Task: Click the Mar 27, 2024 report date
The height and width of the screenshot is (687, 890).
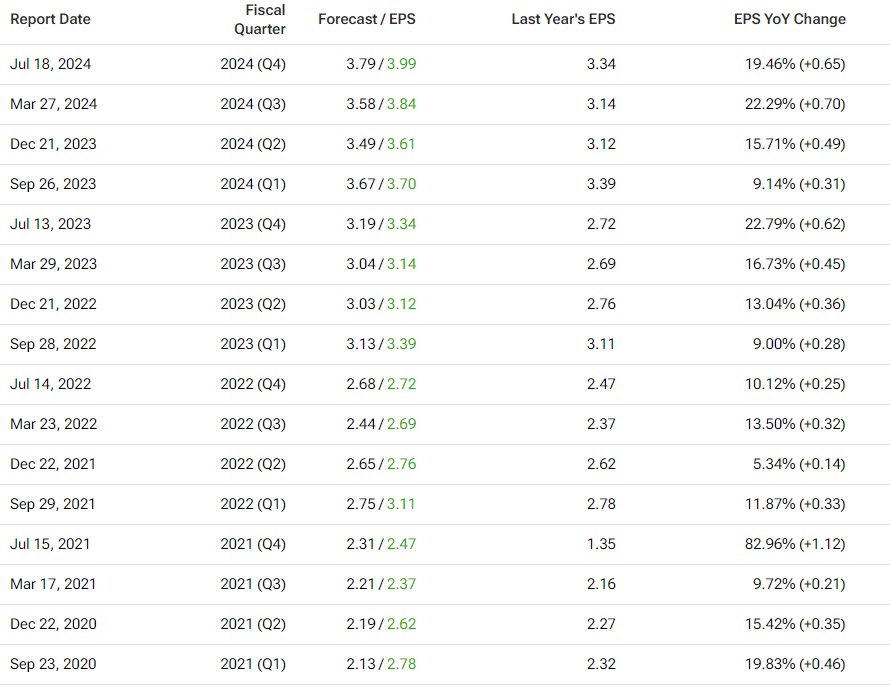Action: (54, 104)
